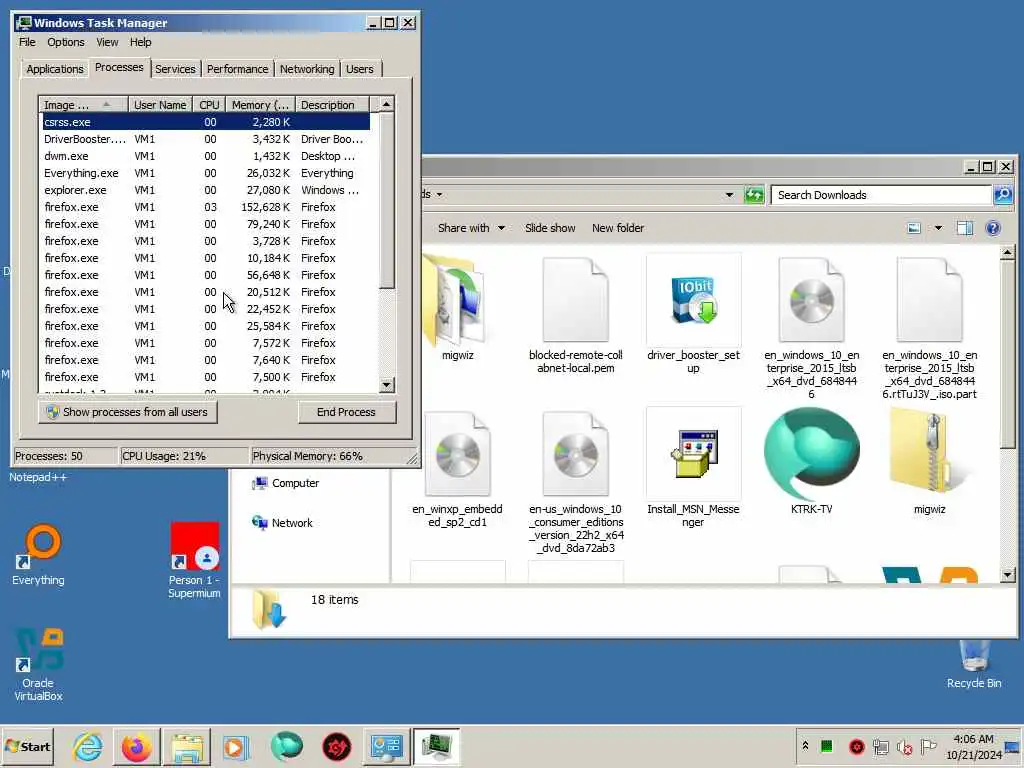Viewport: 1024px width, 768px height.
Task: Open the red Driver Booster taskbar icon
Action: click(x=336, y=746)
